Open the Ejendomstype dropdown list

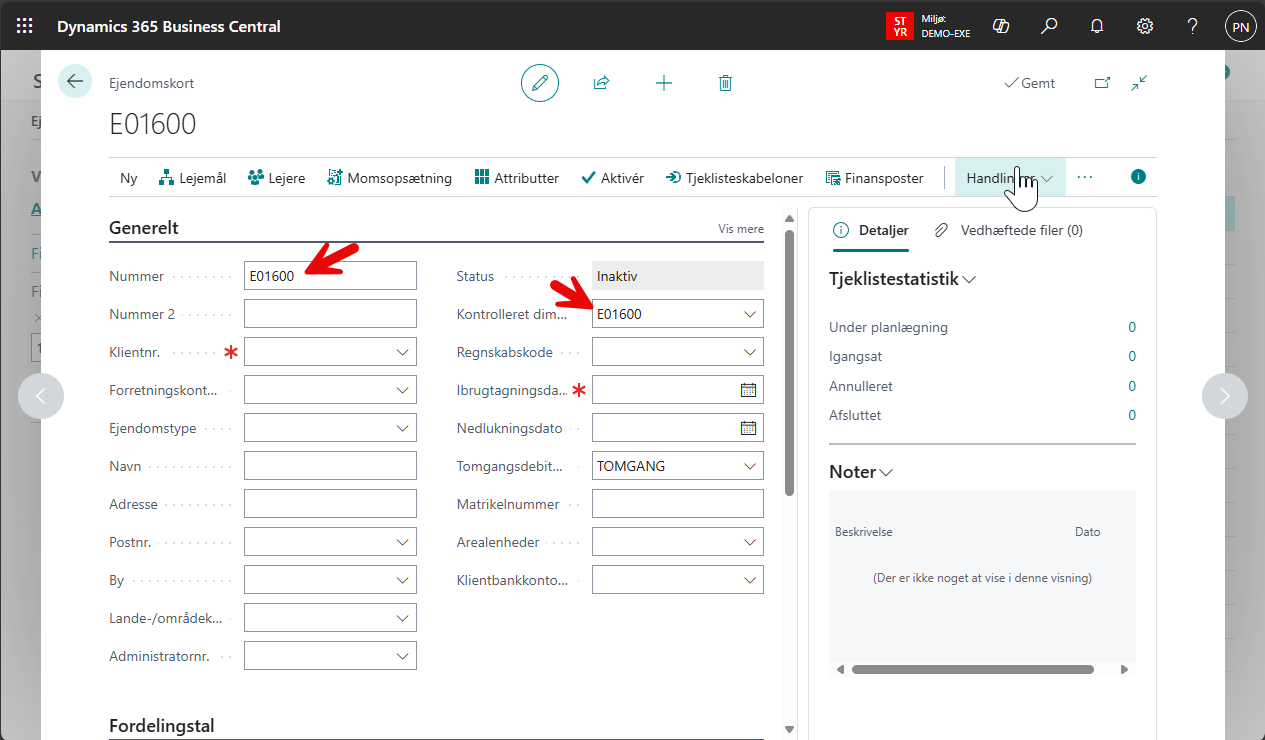click(402, 428)
